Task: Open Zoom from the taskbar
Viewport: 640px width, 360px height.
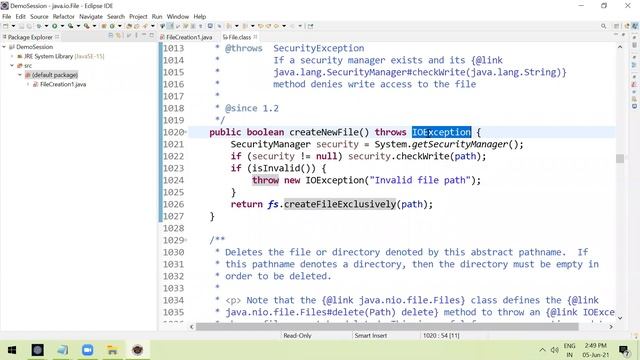Action: click(x=87, y=350)
